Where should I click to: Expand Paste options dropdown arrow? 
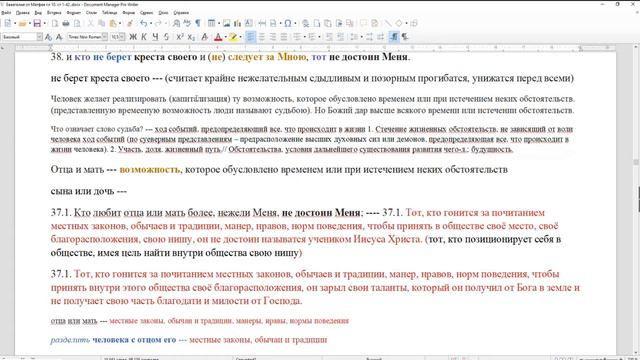(x=120, y=23)
